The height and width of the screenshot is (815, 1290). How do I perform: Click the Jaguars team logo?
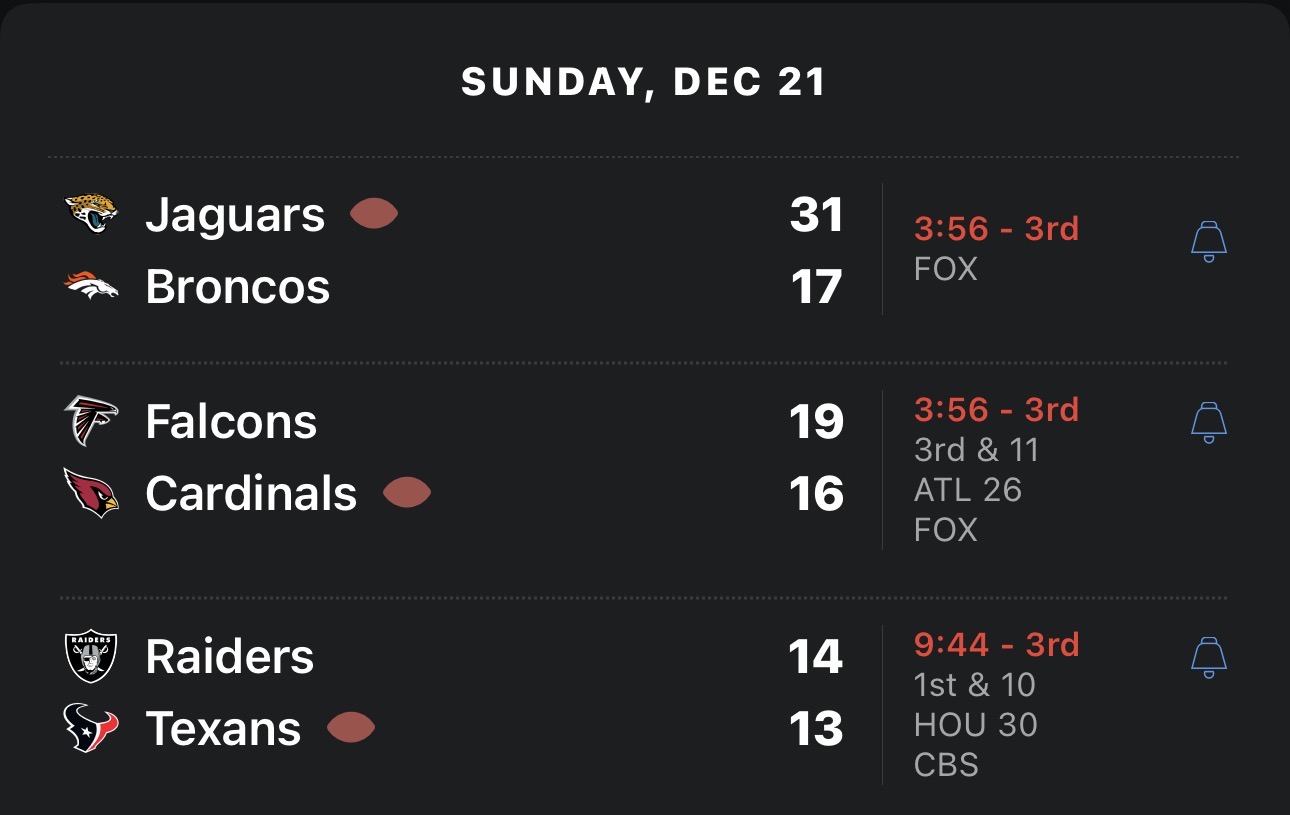91,214
